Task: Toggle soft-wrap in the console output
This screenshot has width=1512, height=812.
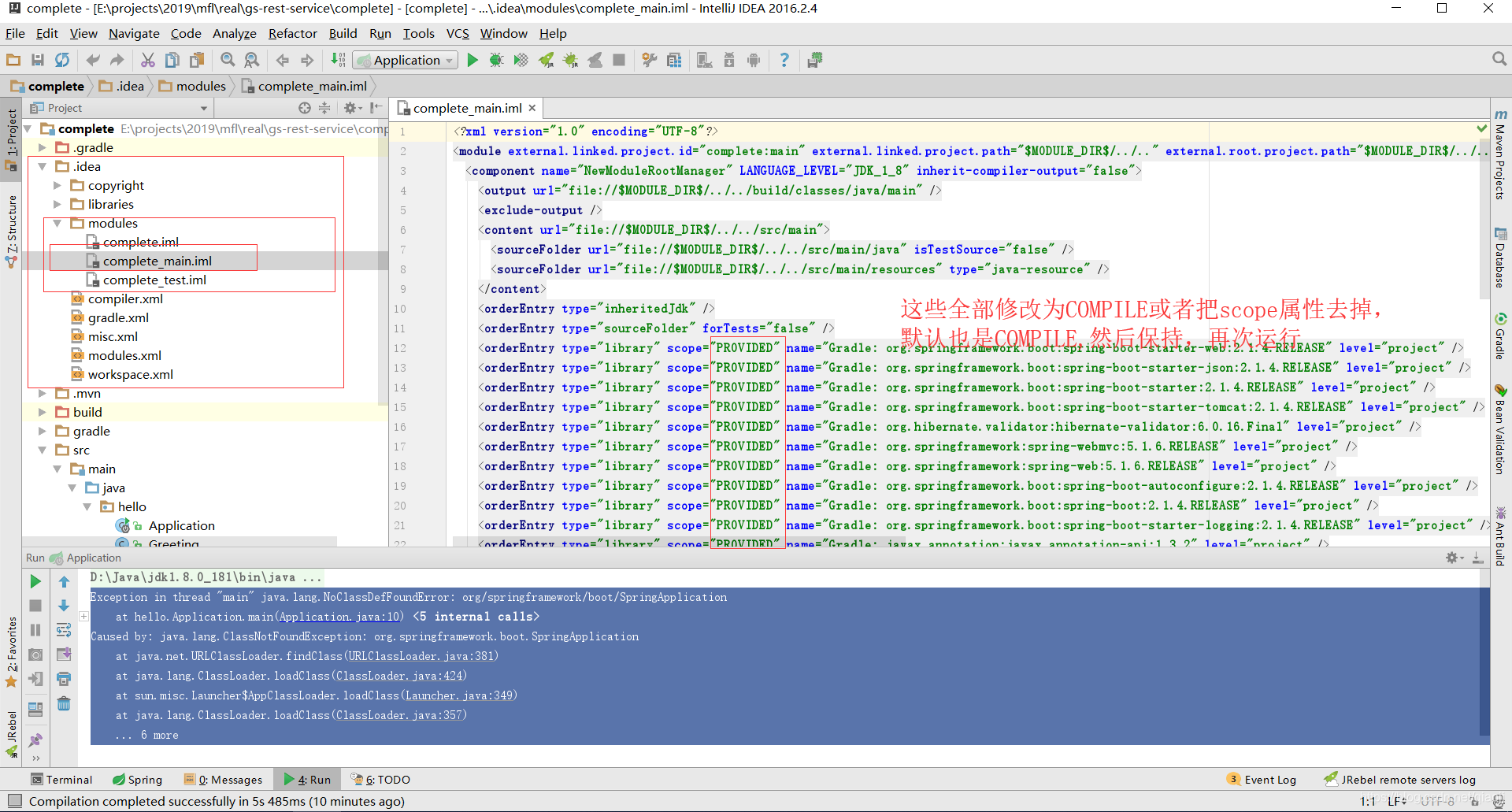Action: click(64, 629)
